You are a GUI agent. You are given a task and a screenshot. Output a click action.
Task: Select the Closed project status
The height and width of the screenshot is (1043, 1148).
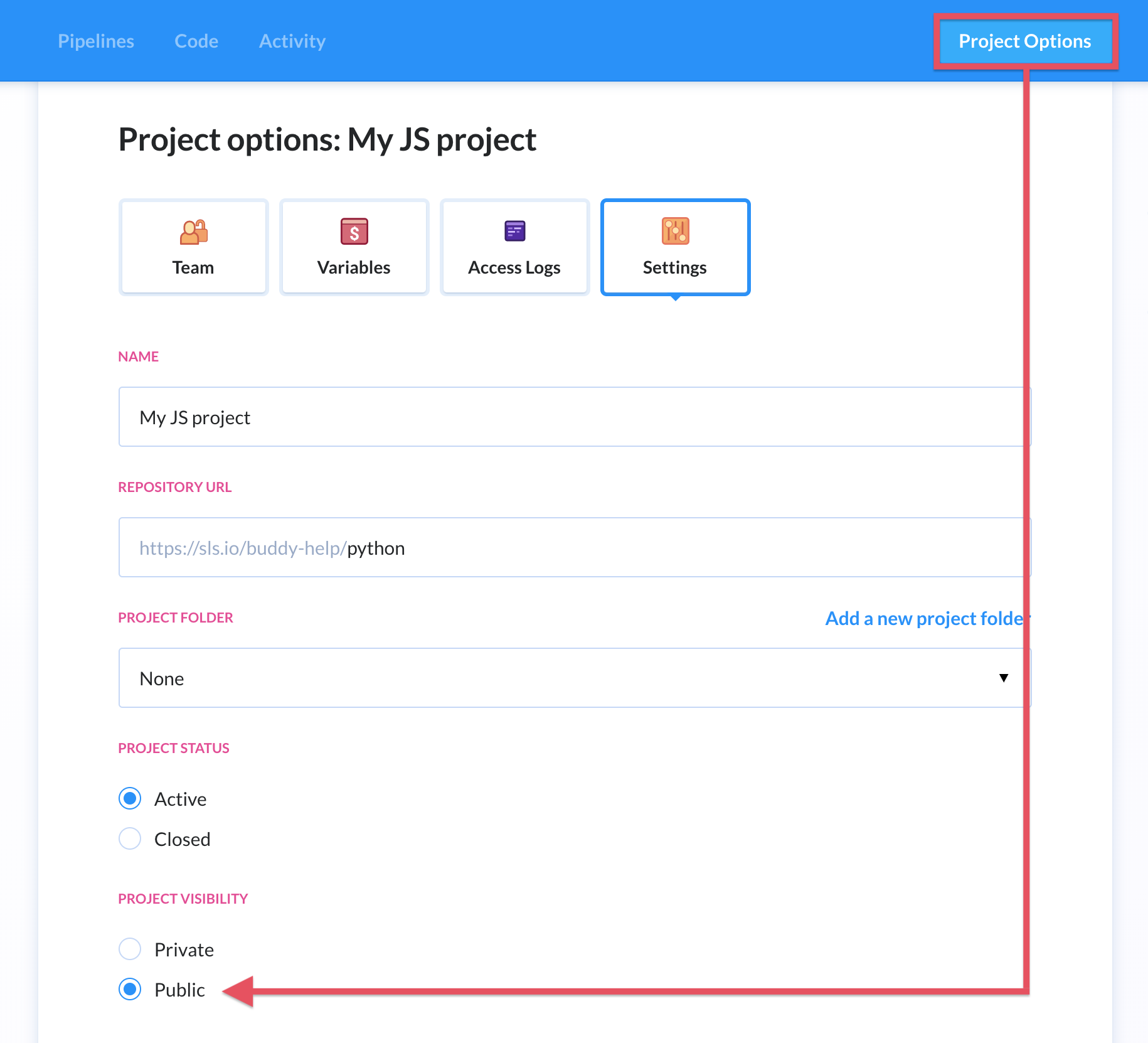click(x=130, y=838)
